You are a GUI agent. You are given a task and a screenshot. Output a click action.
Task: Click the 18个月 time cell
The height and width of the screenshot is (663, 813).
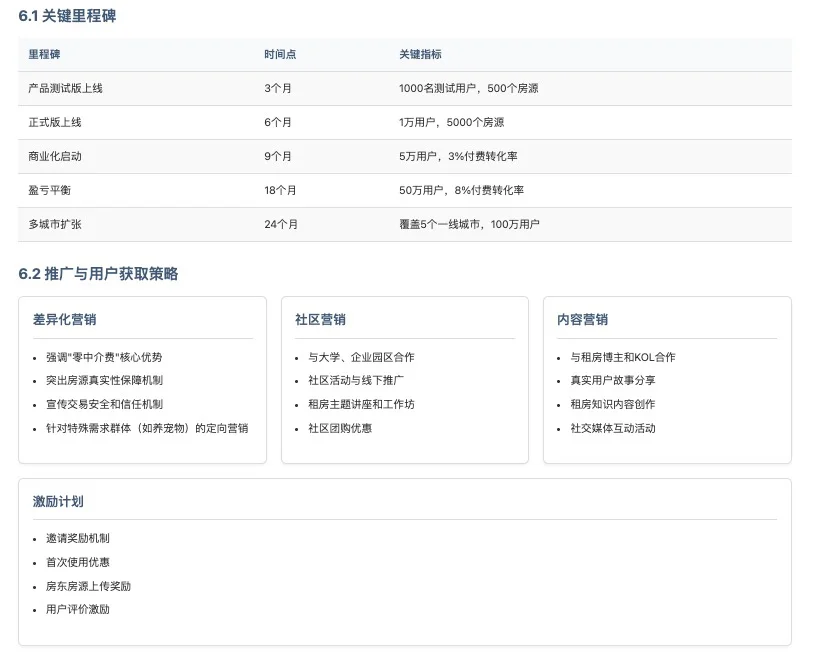coord(280,190)
